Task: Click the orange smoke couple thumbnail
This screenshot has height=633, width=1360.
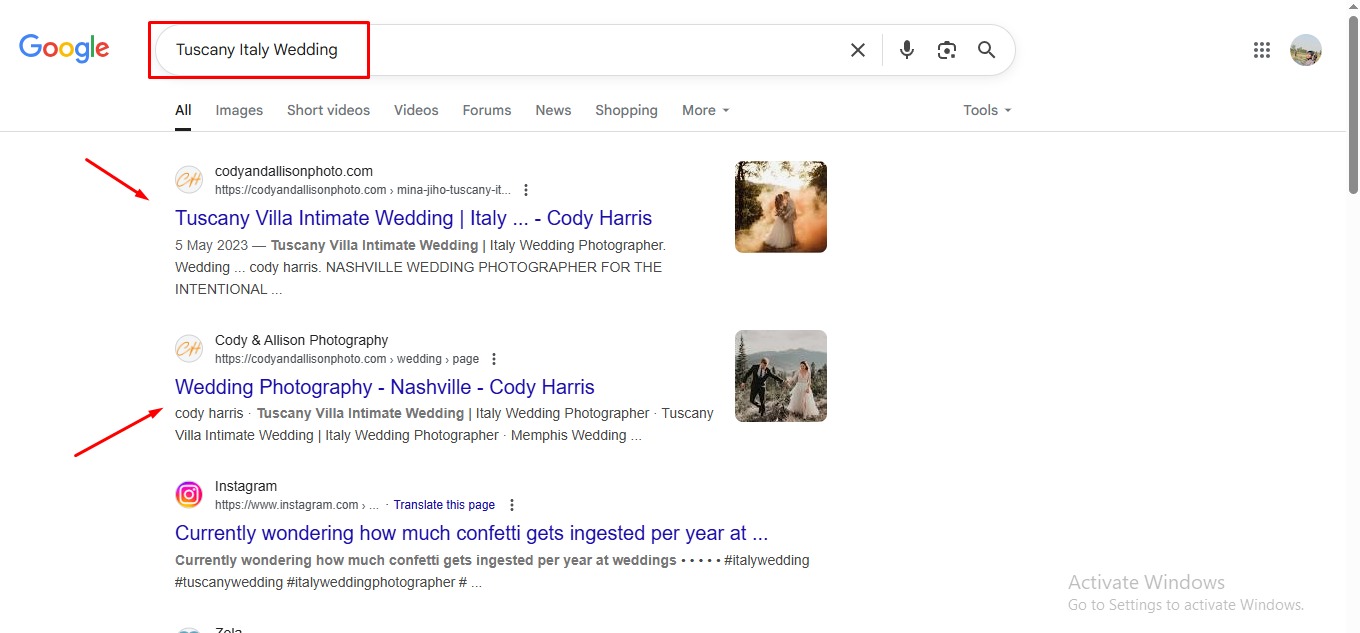Action: coord(780,207)
